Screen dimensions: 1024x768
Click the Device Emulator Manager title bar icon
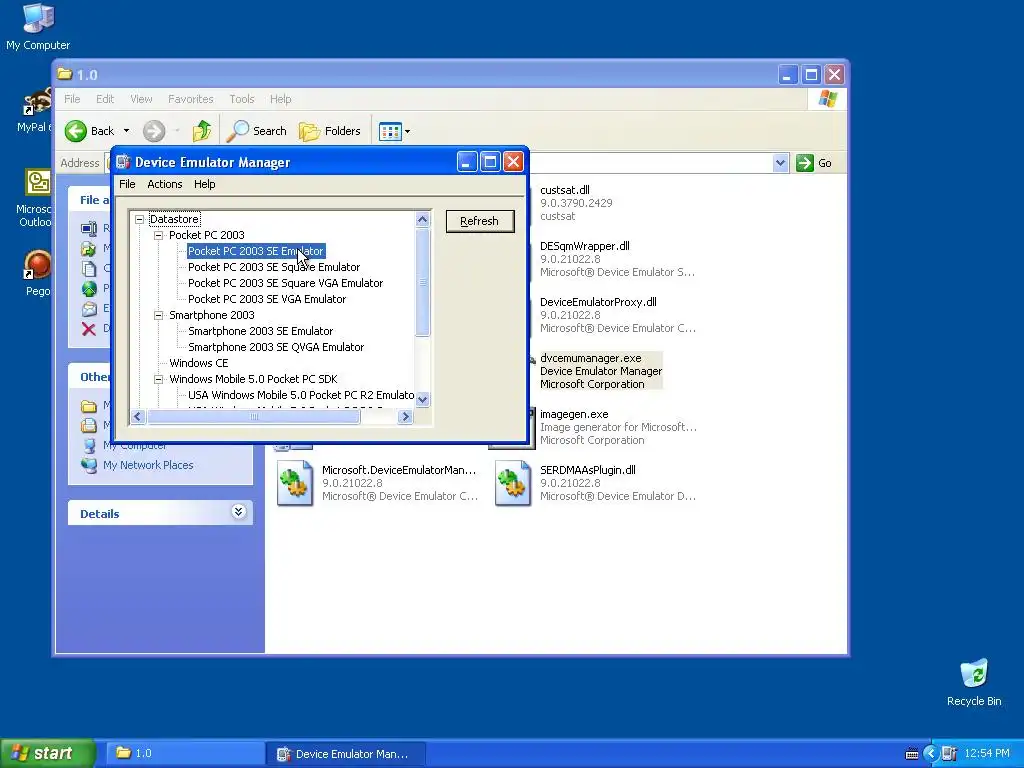tap(123, 162)
